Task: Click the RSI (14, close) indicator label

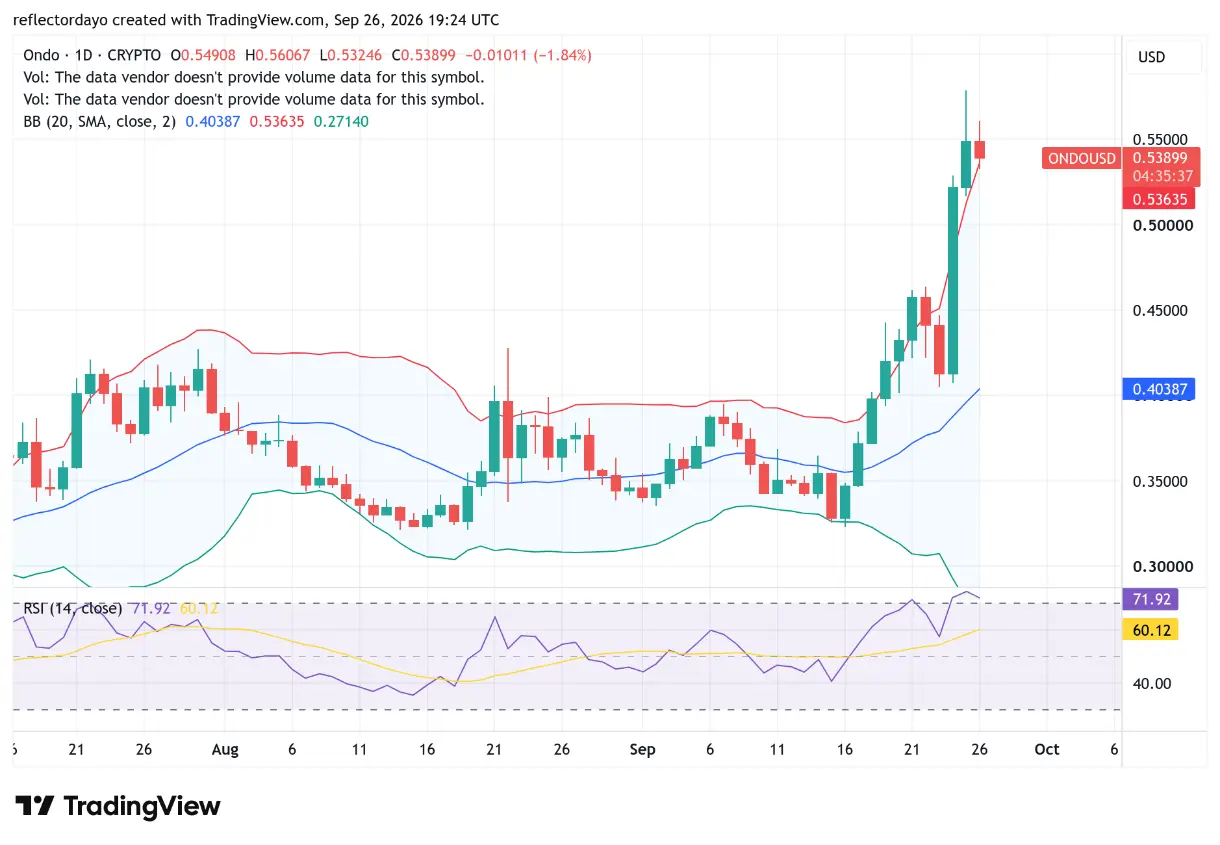Action: pos(72,608)
